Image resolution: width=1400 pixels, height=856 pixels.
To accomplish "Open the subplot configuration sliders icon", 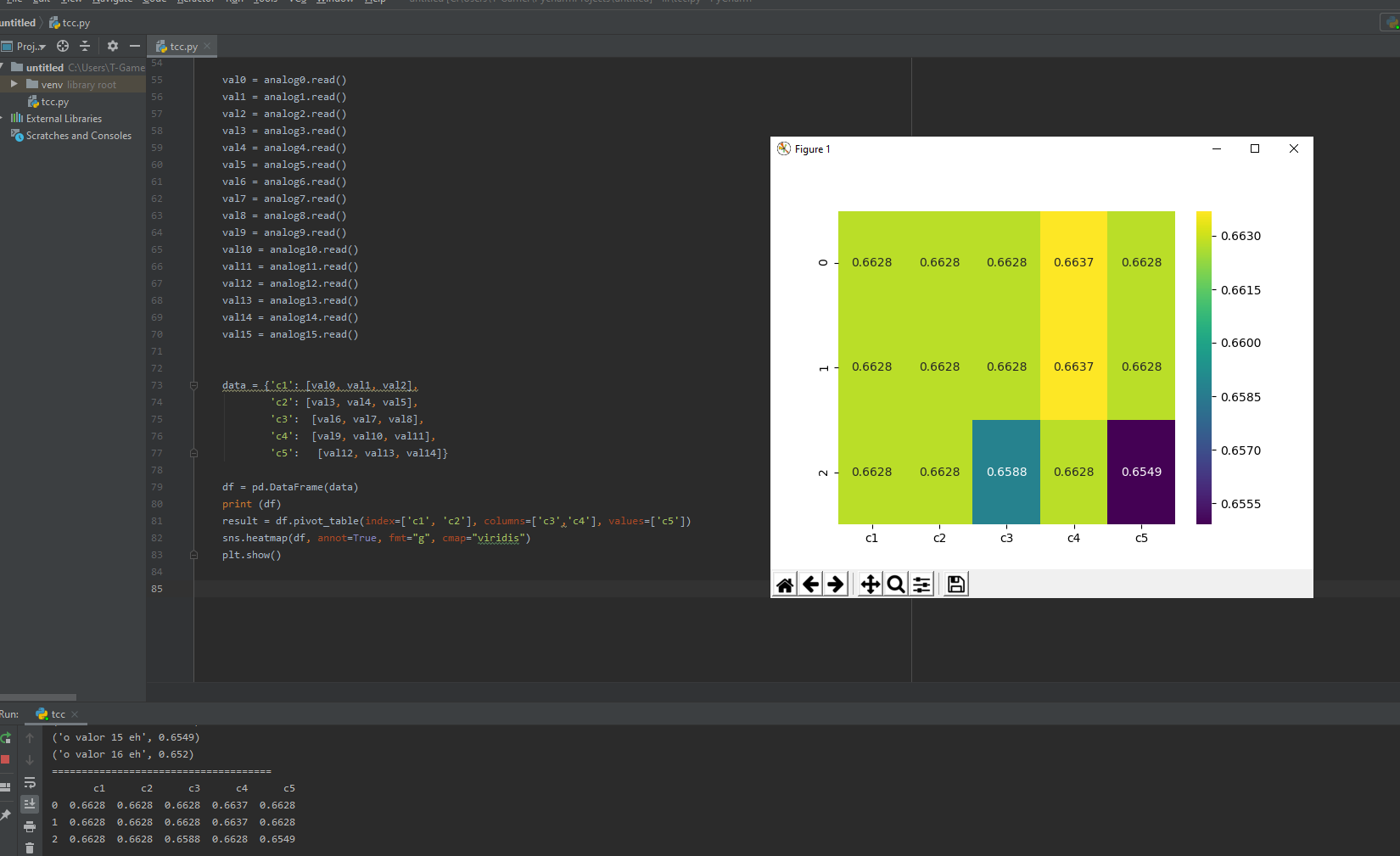I will (921, 584).
